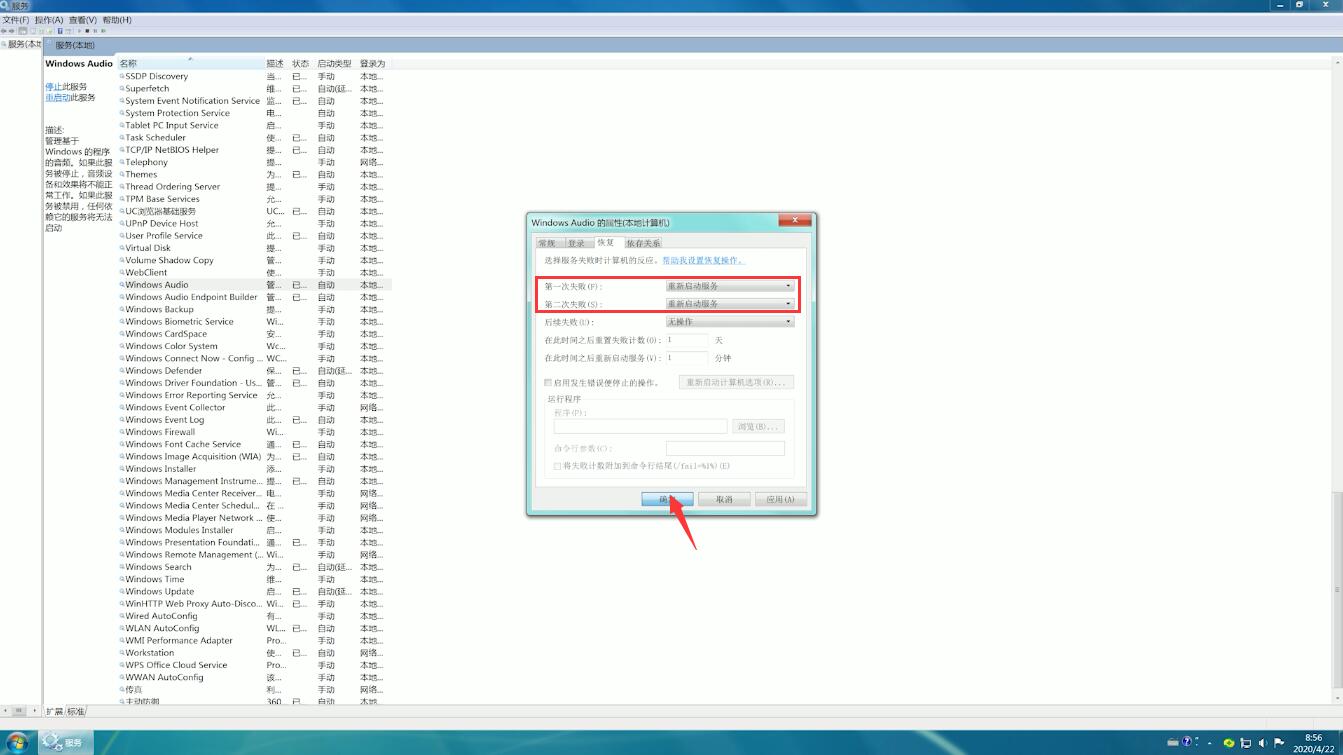Click the 应用(A) button
1343x755 pixels.
[x=781, y=499]
